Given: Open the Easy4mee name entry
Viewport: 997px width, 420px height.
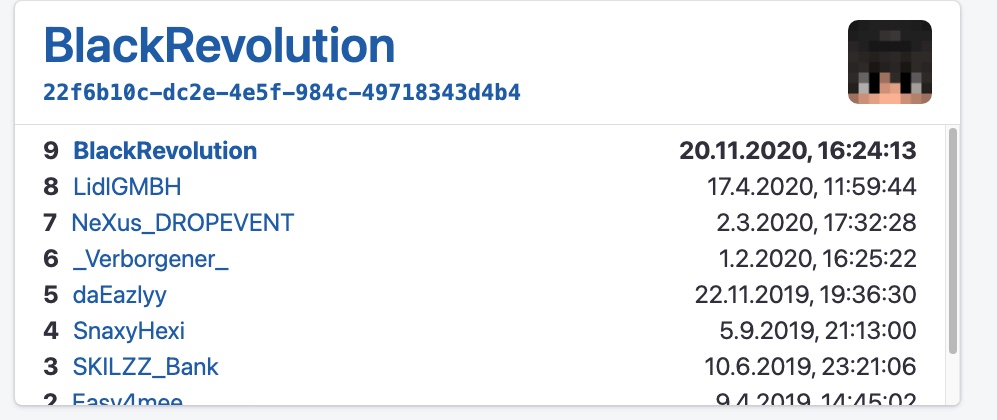Looking at the screenshot, I should coord(128,400).
